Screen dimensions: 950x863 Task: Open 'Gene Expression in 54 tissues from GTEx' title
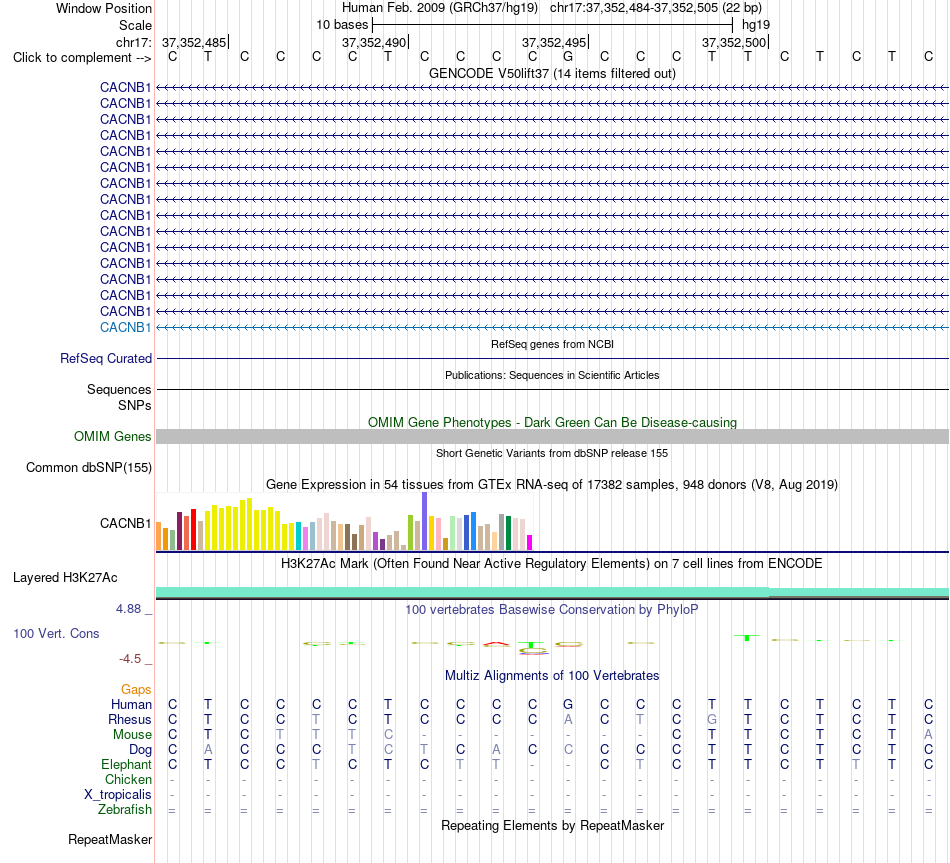pos(552,484)
